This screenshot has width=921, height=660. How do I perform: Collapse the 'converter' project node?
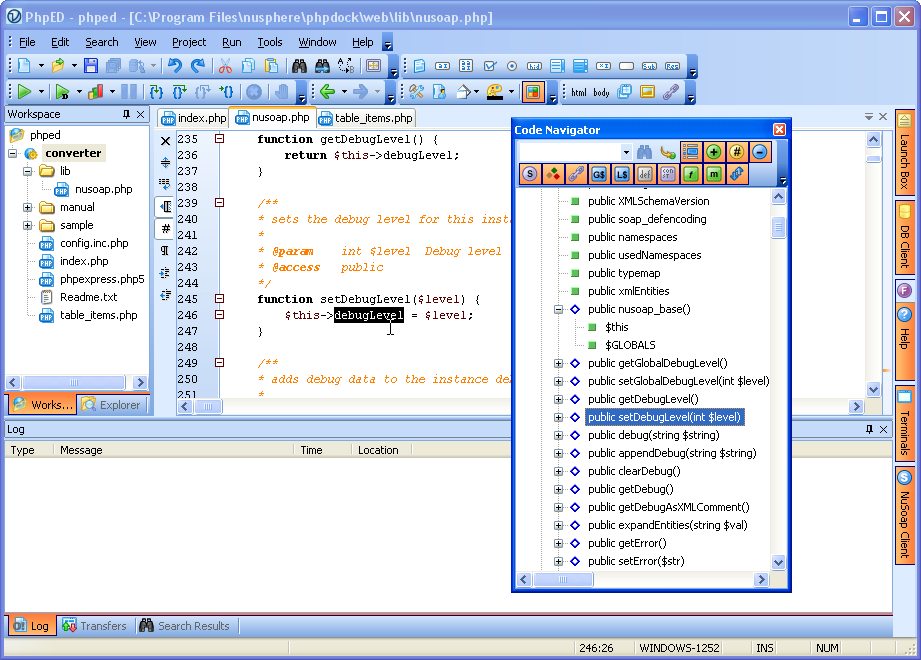[x=12, y=153]
